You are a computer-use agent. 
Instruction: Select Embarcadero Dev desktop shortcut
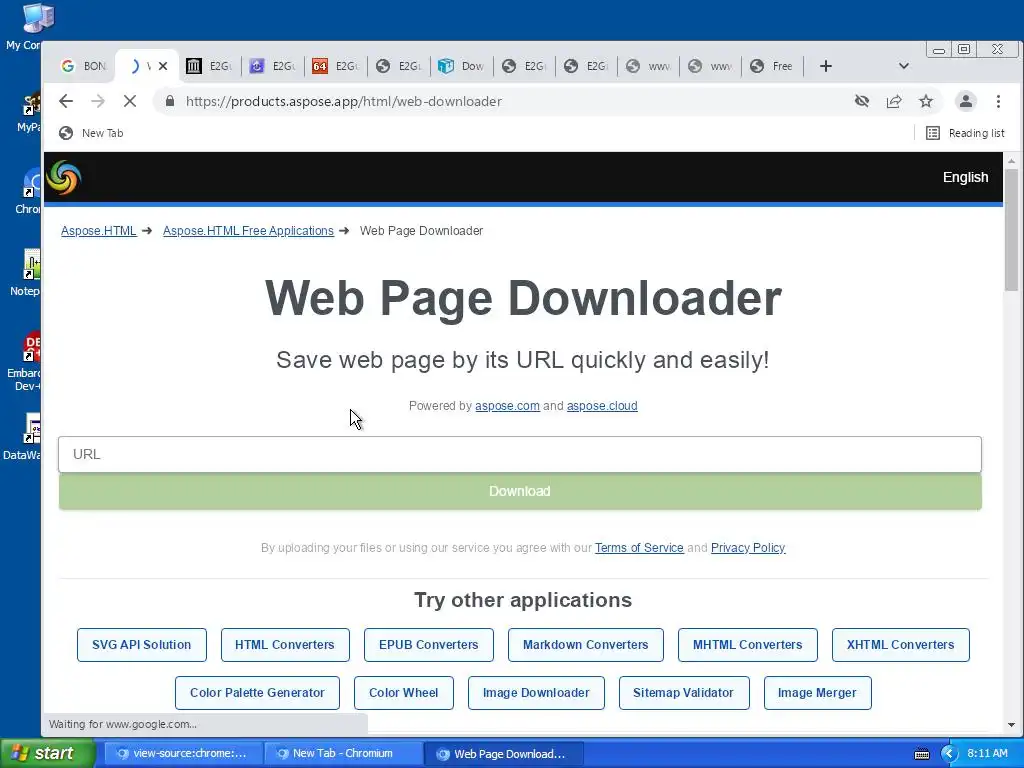click(24, 361)
